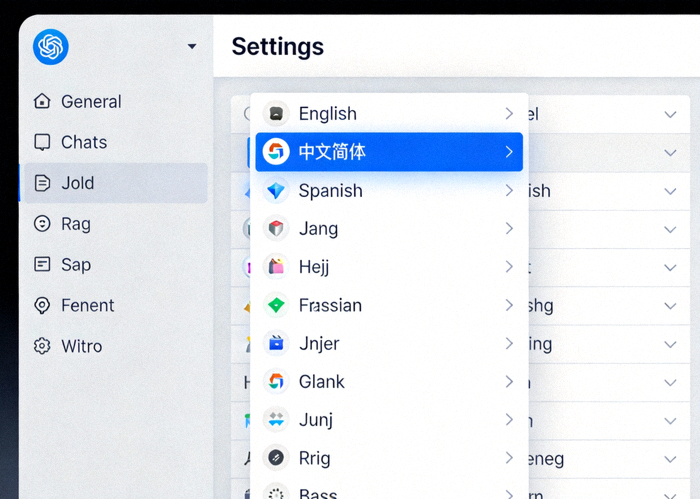The image size is (700, 499).
Task: Click the dark compass icon beside Rrig
Action: click(276, 458)
